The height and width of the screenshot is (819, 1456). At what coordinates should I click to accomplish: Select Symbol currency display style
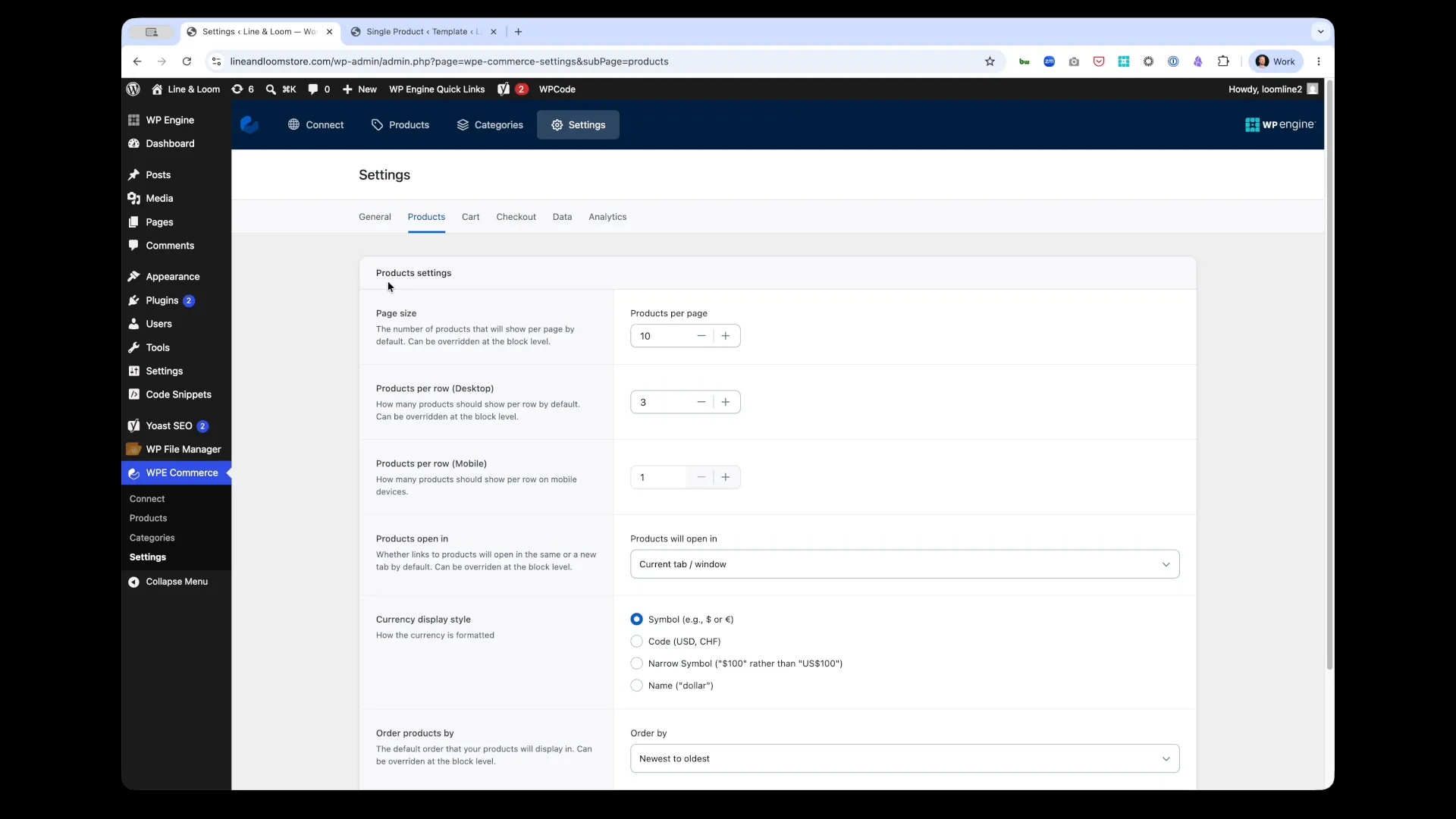[636, 620]
